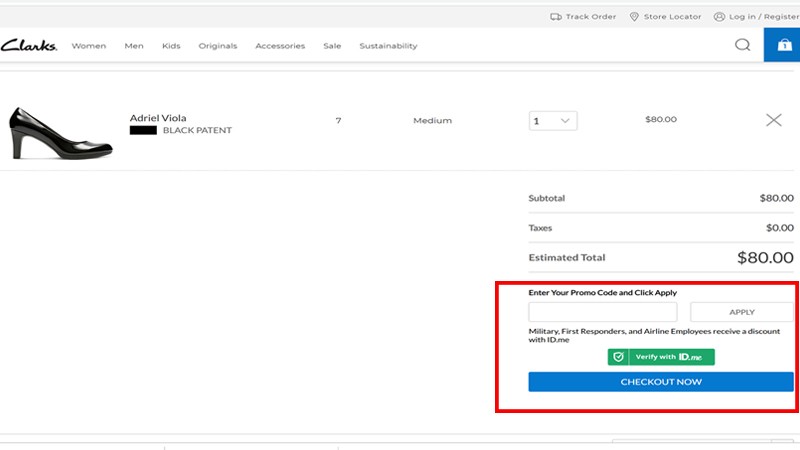
Task: Go to the Originals section
Action: [218, 46]
